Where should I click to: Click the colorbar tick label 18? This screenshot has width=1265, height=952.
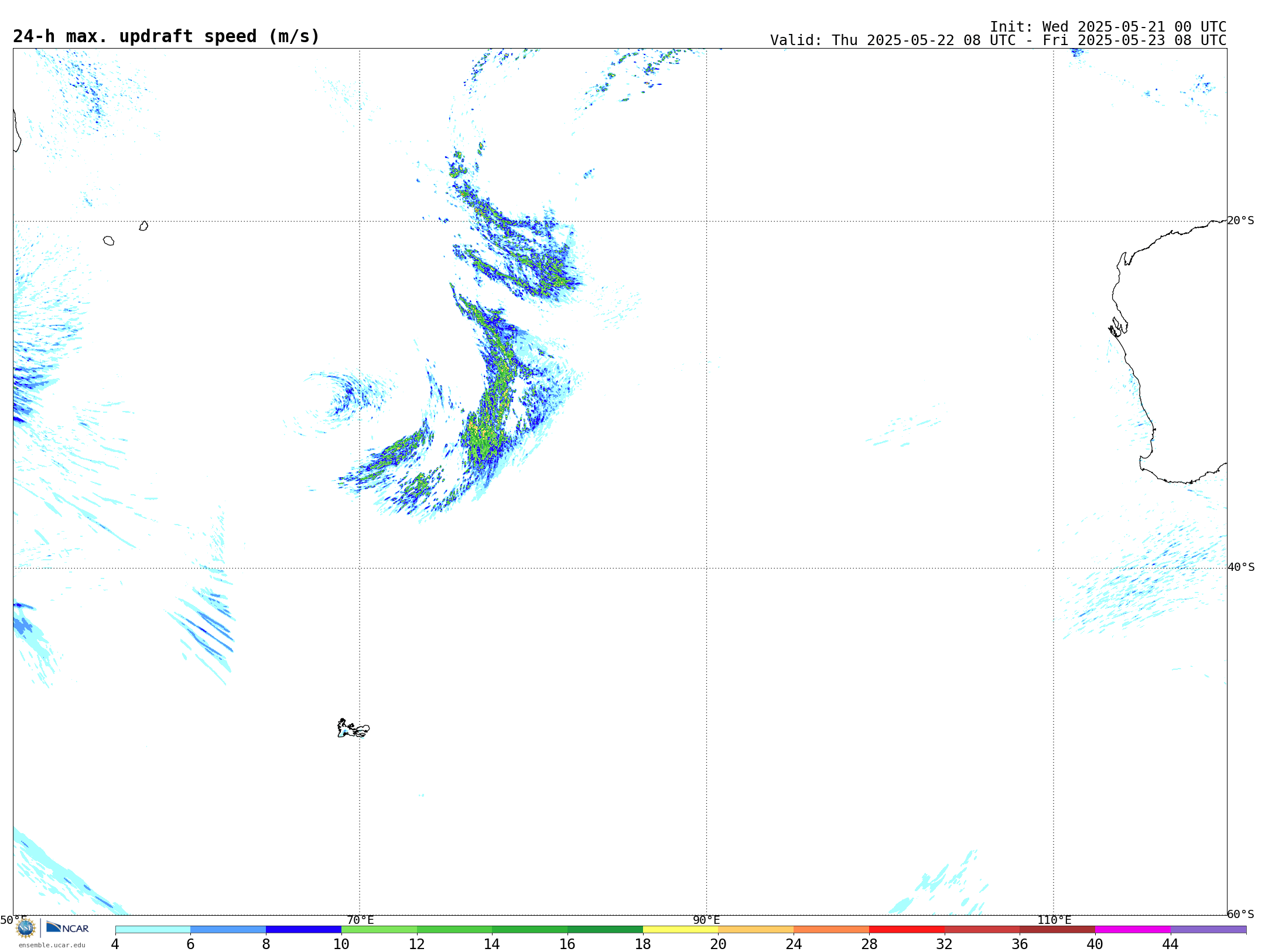click(642, 944)
